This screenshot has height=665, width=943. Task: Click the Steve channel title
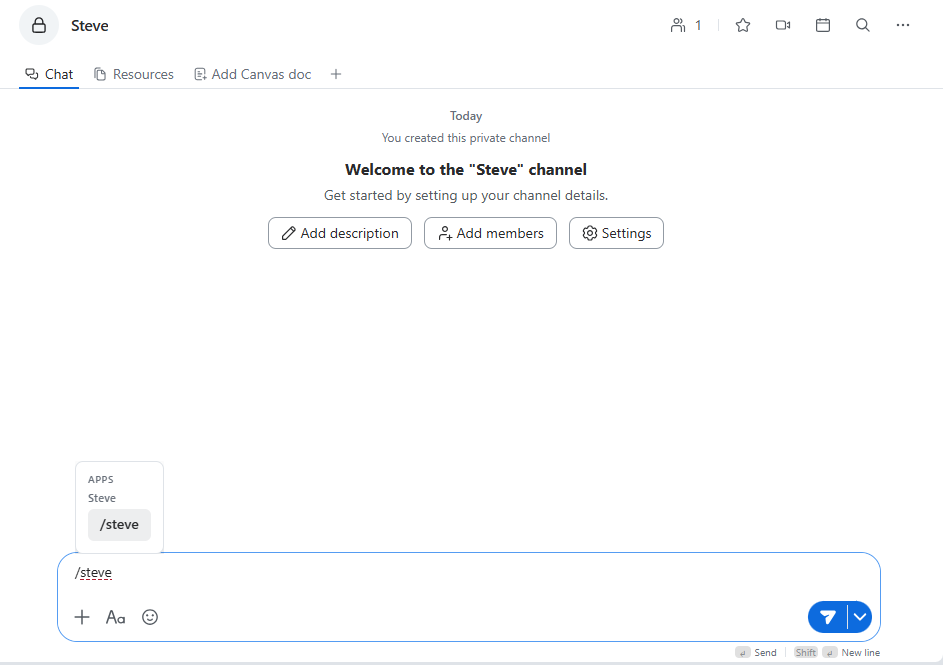90,26
